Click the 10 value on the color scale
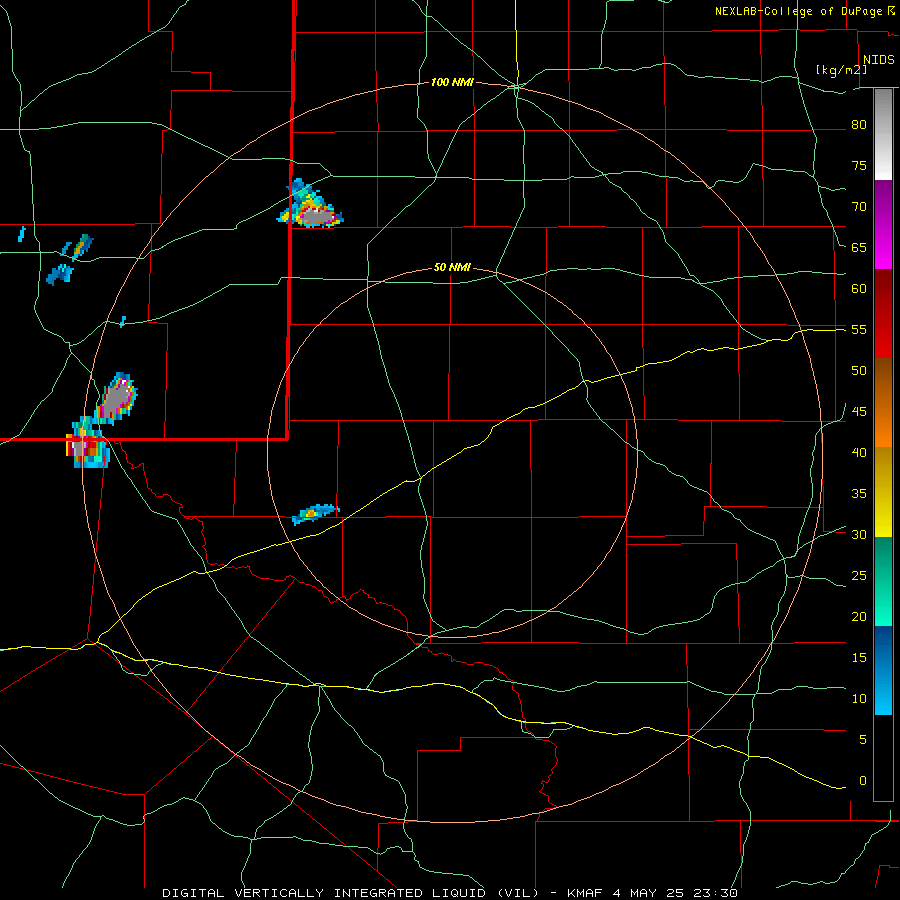The width and height of the screenshot is (900, 900). click(859, 699)
